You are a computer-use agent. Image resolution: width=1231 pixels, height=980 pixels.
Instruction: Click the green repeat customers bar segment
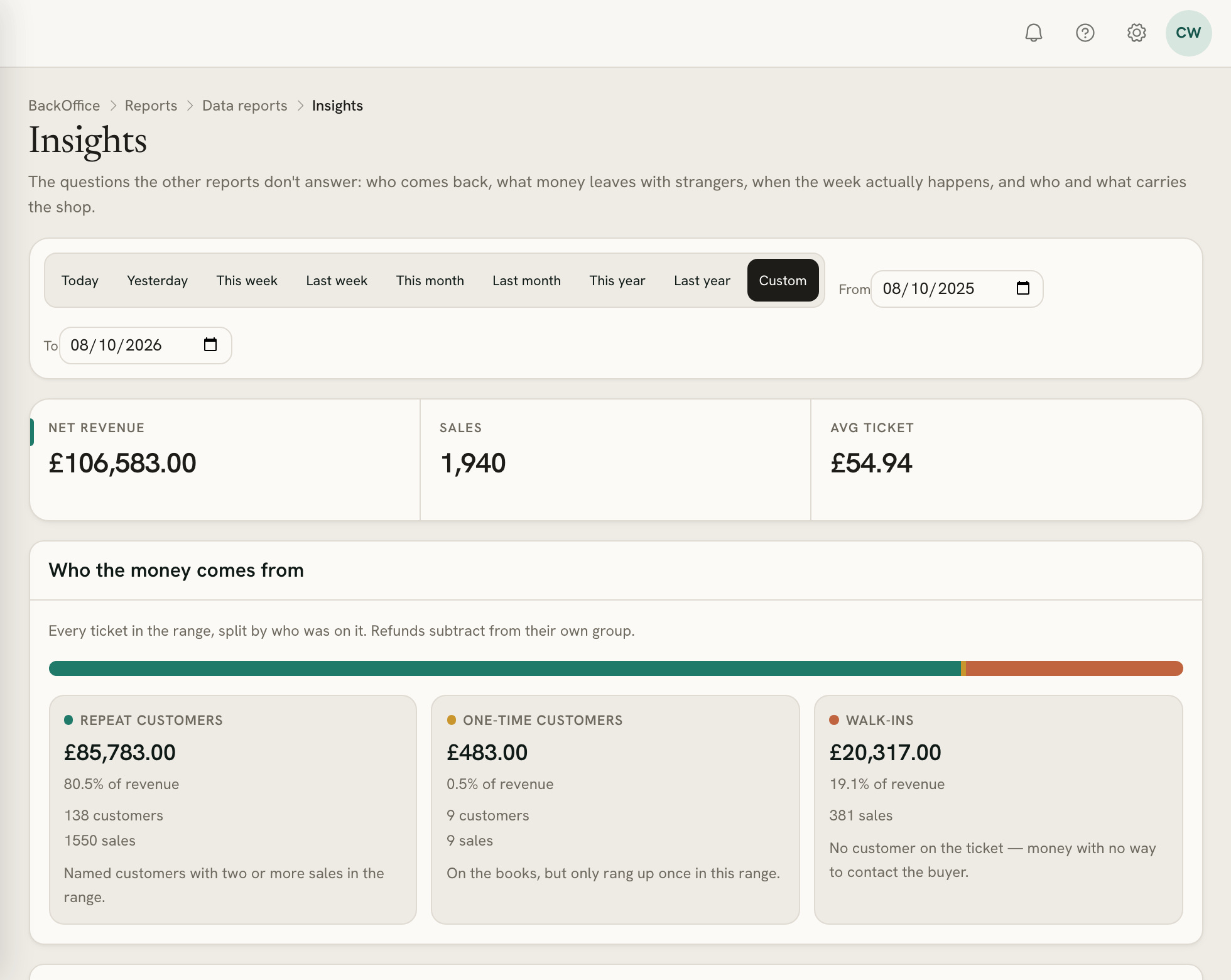(x=505, y=668)
